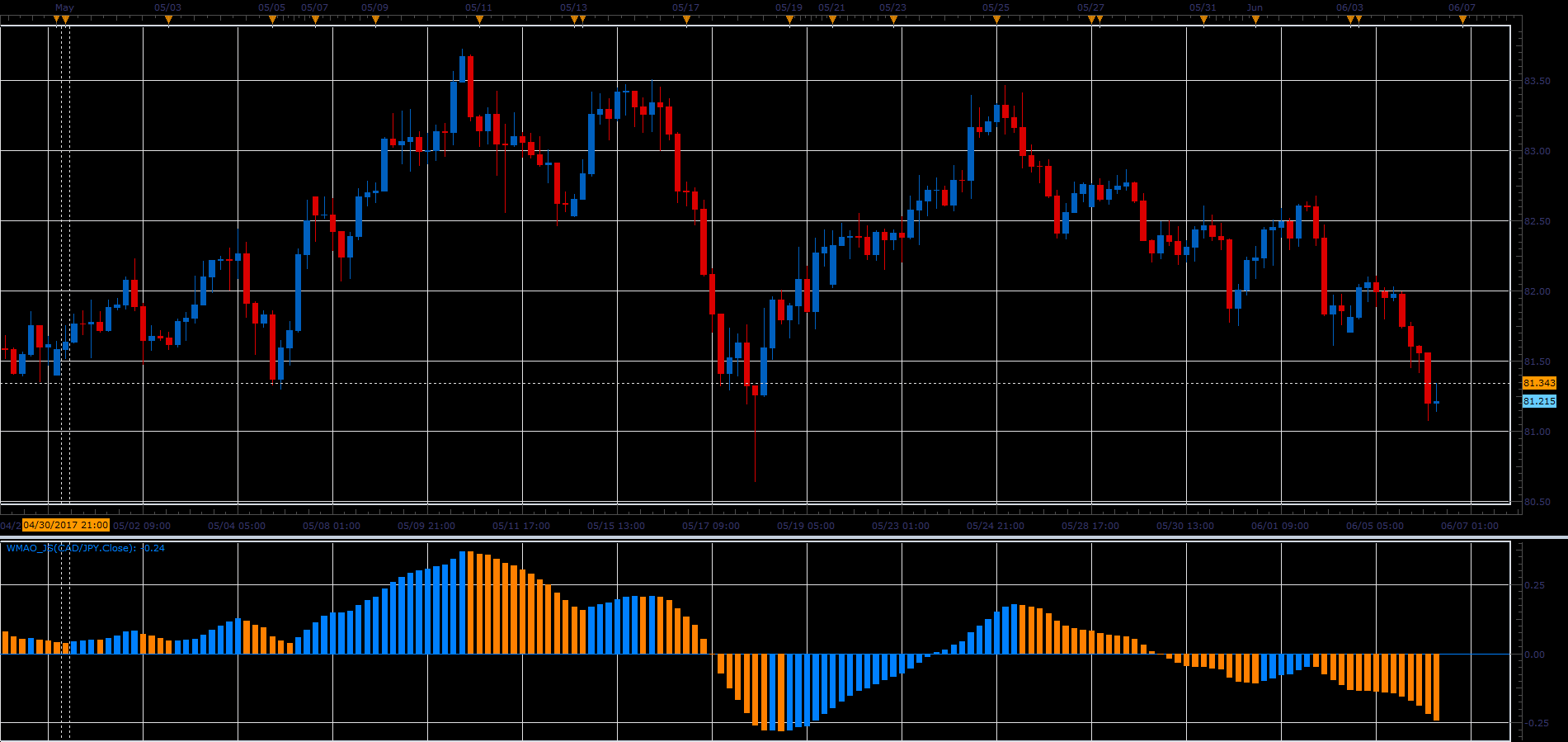Select the triangle marker beneath 05/11
This screenshot has width=1568, height=742.
tap(479, 20)
